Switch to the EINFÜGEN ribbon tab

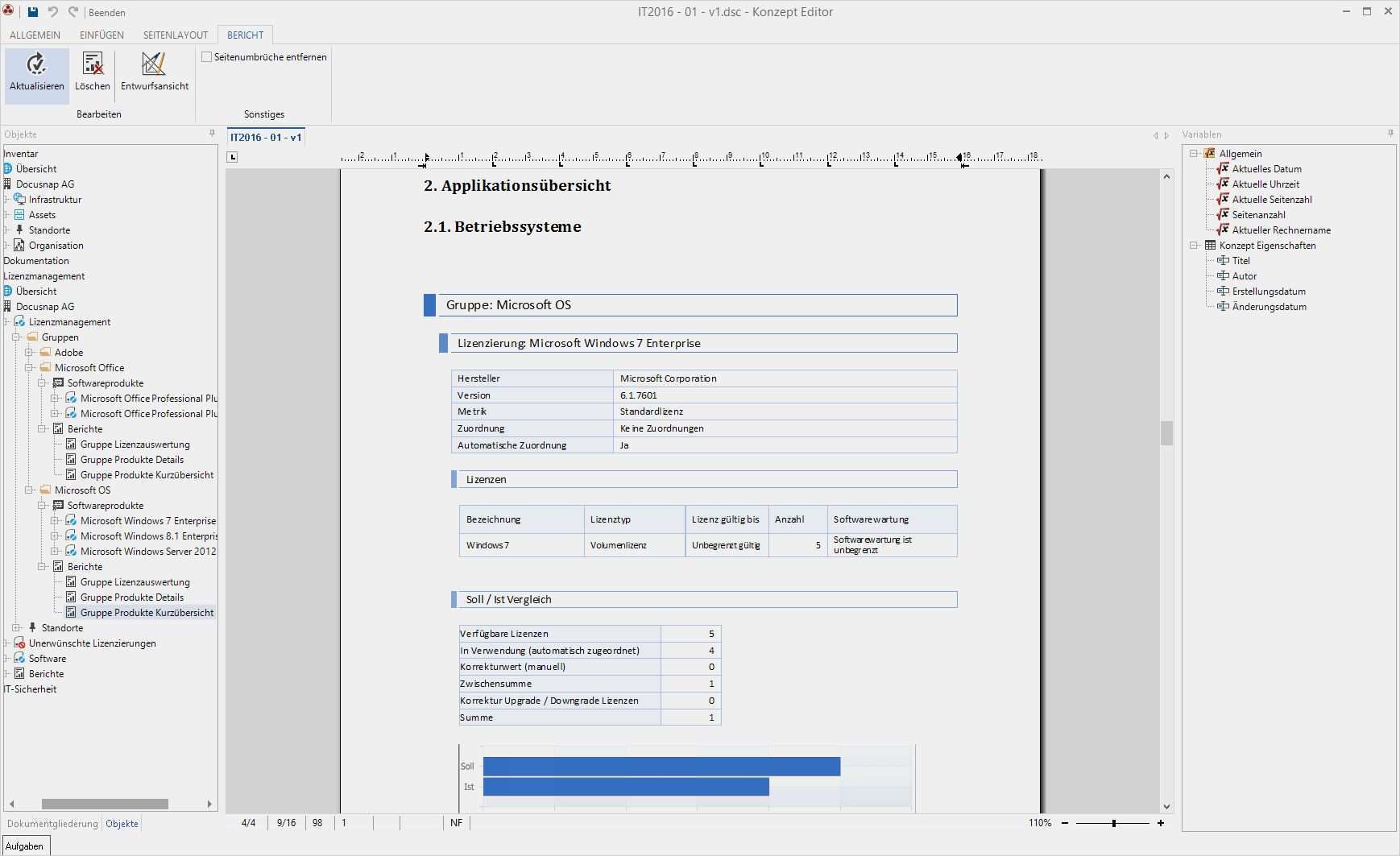[x=101, y=35]
